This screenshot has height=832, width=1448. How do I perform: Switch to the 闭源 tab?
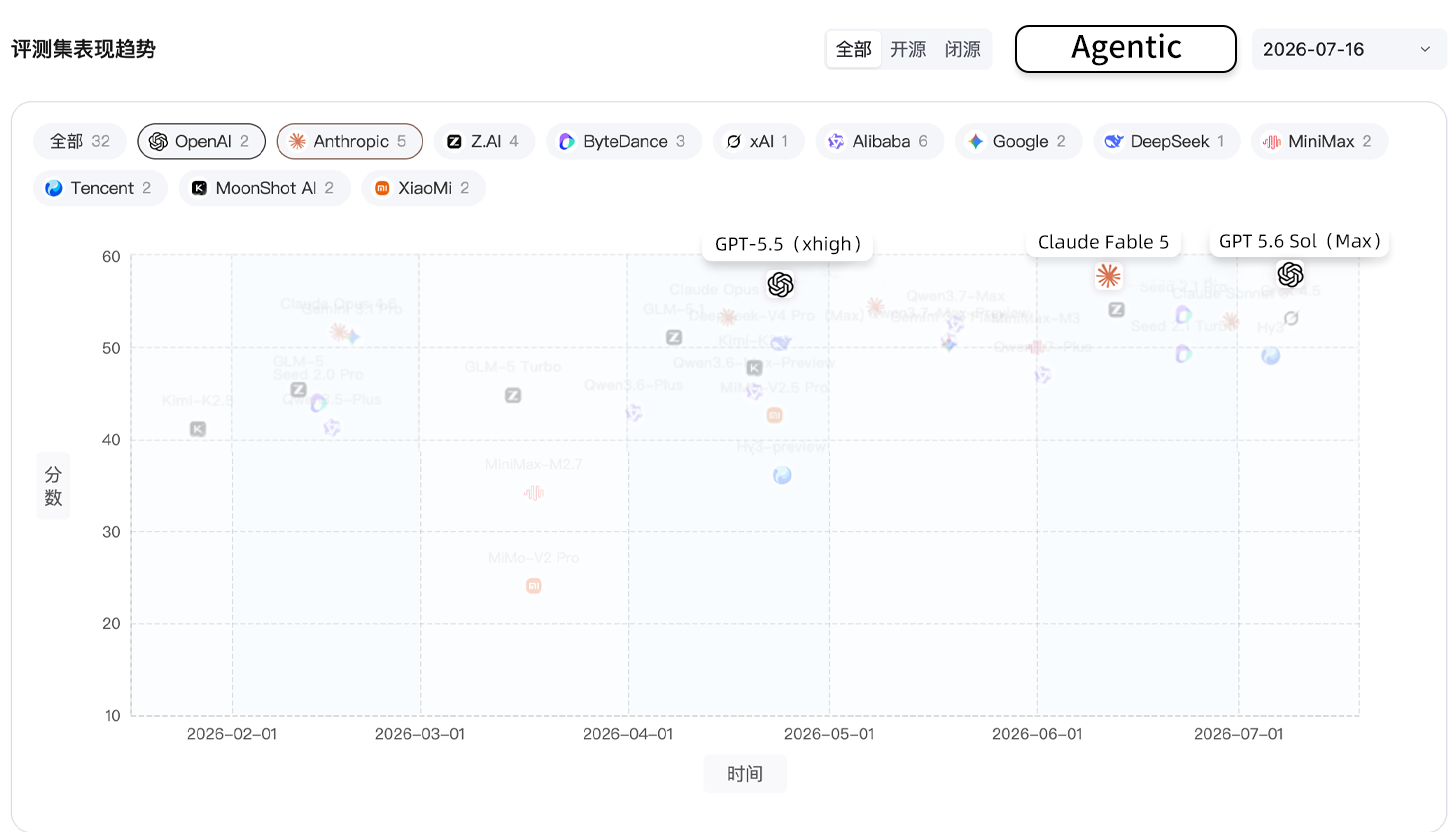pyautogui.click(x=963, y=49)
